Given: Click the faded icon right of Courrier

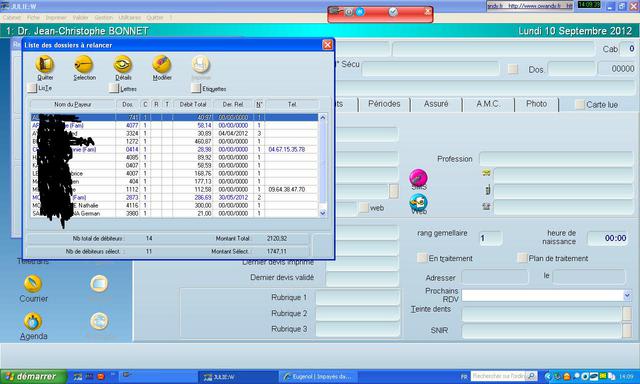Looking at the screenshot, I should click(99, 283).
